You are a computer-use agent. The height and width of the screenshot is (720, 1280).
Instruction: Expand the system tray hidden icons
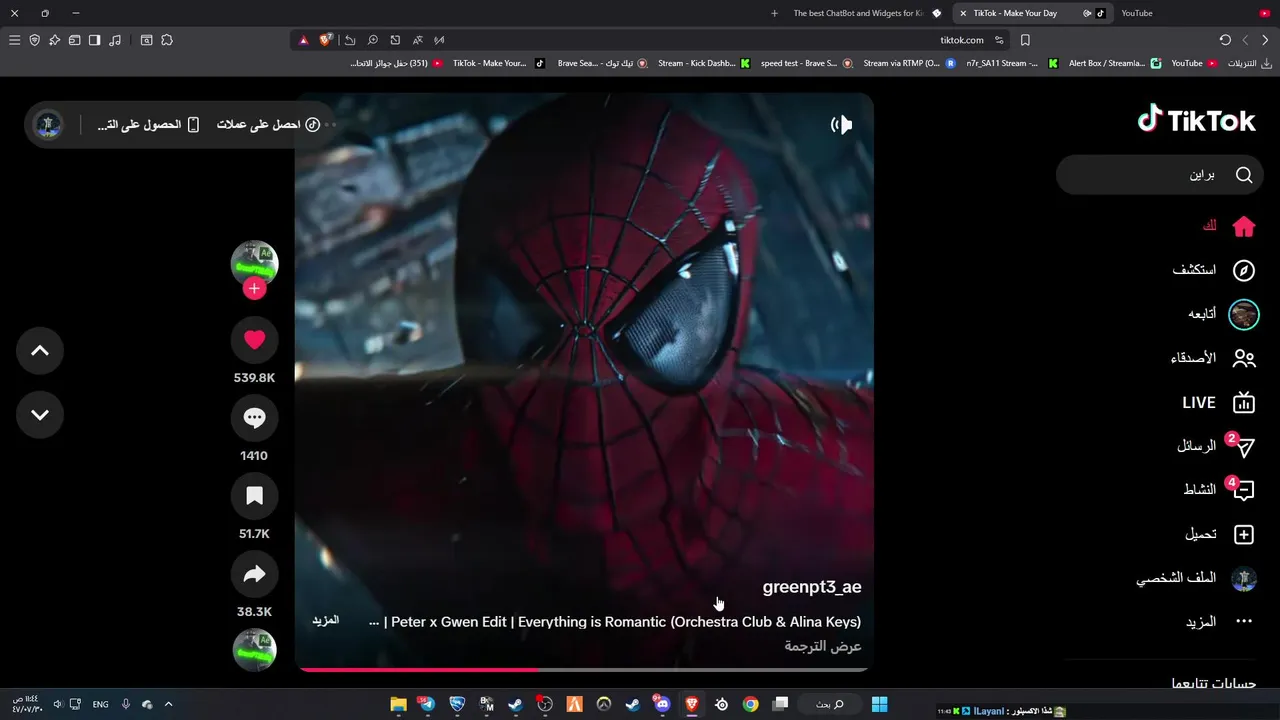click(x=168, y=704)
